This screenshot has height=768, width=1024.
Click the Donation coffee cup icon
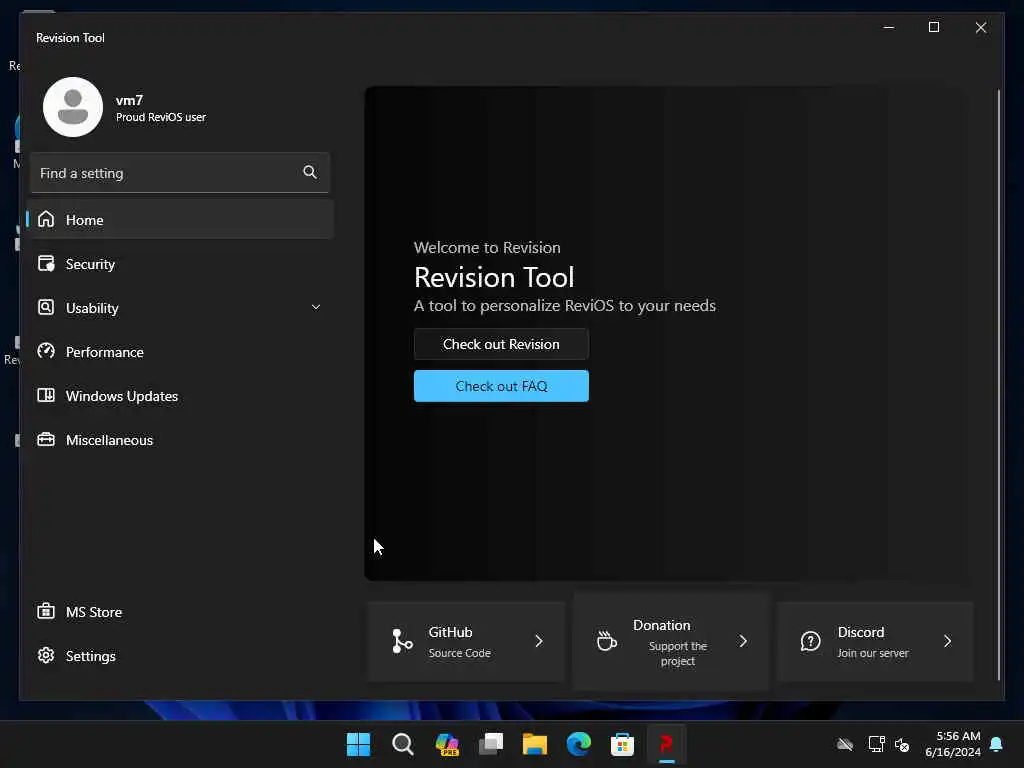[x=606, y=641]
